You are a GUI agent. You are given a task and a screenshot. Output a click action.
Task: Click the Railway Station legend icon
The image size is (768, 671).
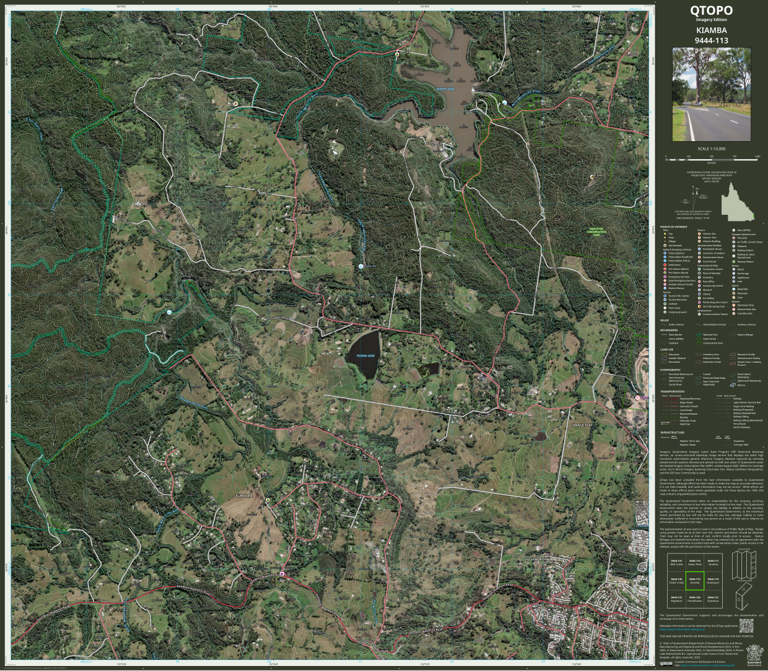[734, 250]
